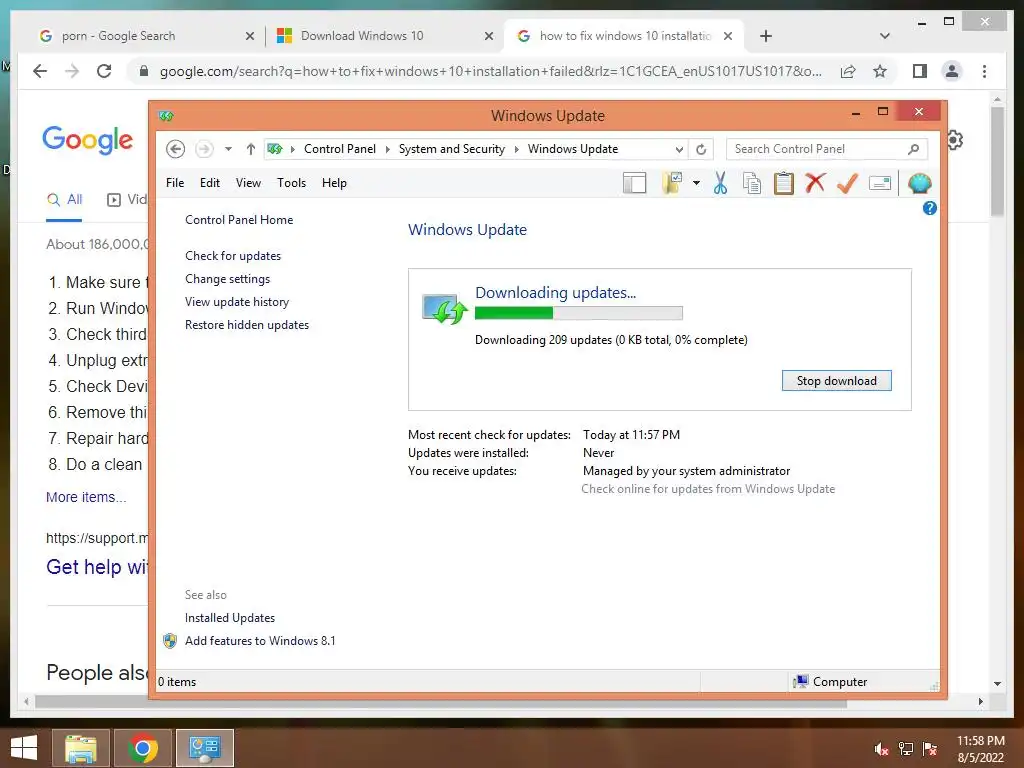Open Control Panel Home link
Screen dimensions: 1024x768
(x=239, y=220)
